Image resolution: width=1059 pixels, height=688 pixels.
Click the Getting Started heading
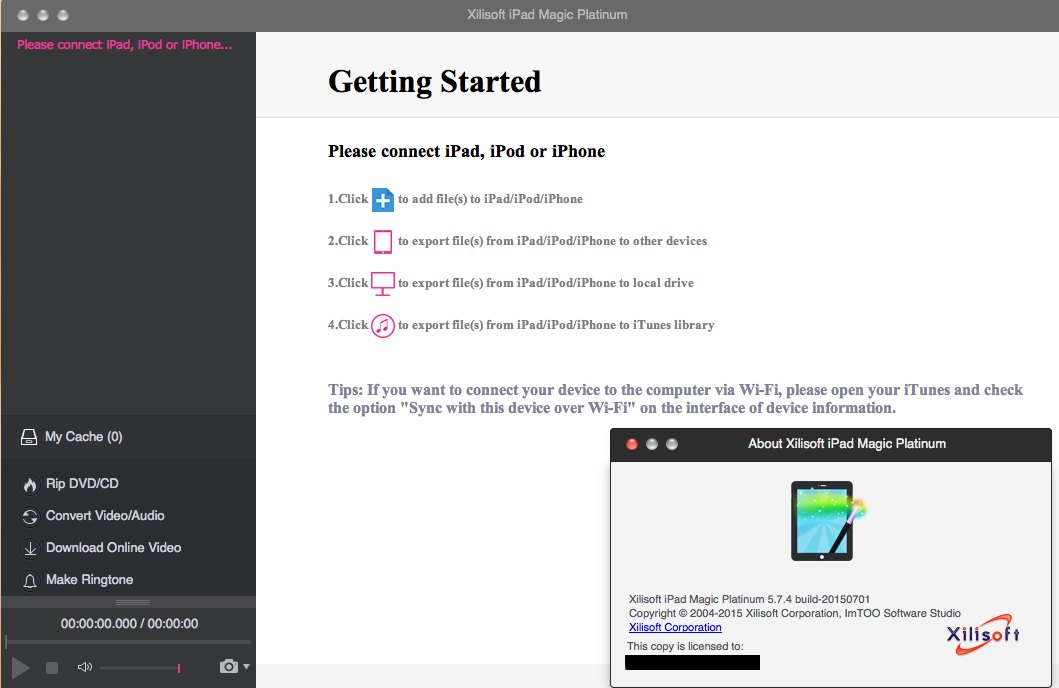(434, 82)
